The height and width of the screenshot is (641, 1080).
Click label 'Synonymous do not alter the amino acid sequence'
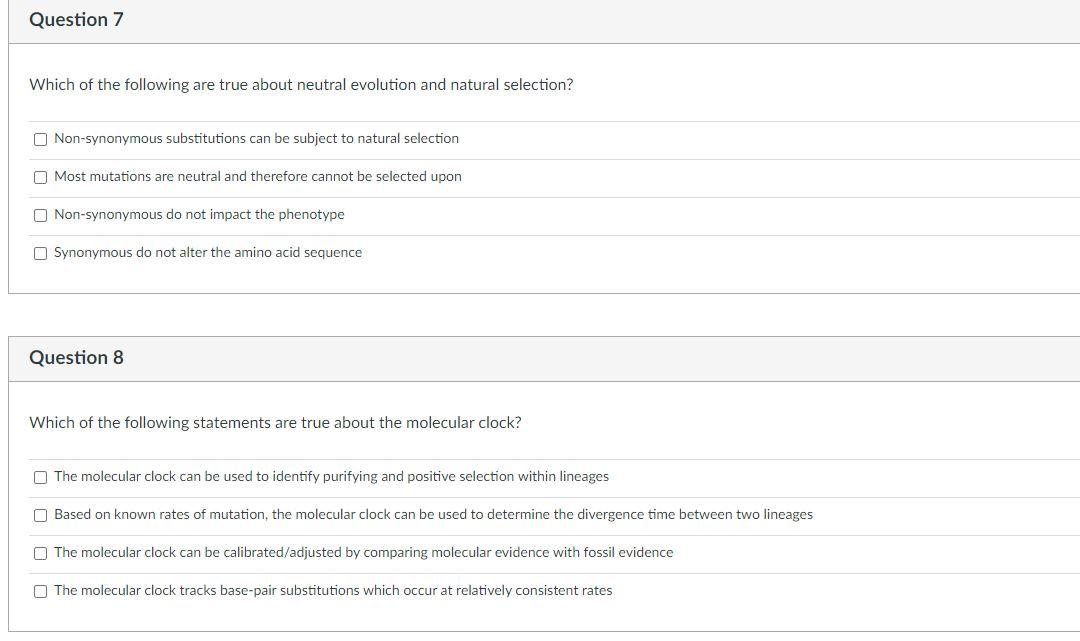click(x=208, y=253)
